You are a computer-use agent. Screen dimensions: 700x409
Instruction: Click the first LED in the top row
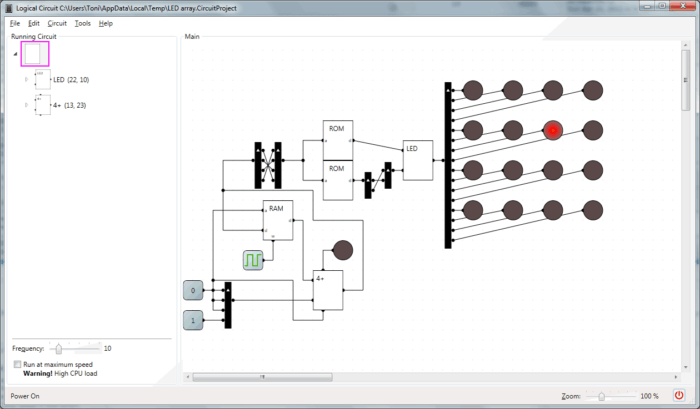click(473, 90)
